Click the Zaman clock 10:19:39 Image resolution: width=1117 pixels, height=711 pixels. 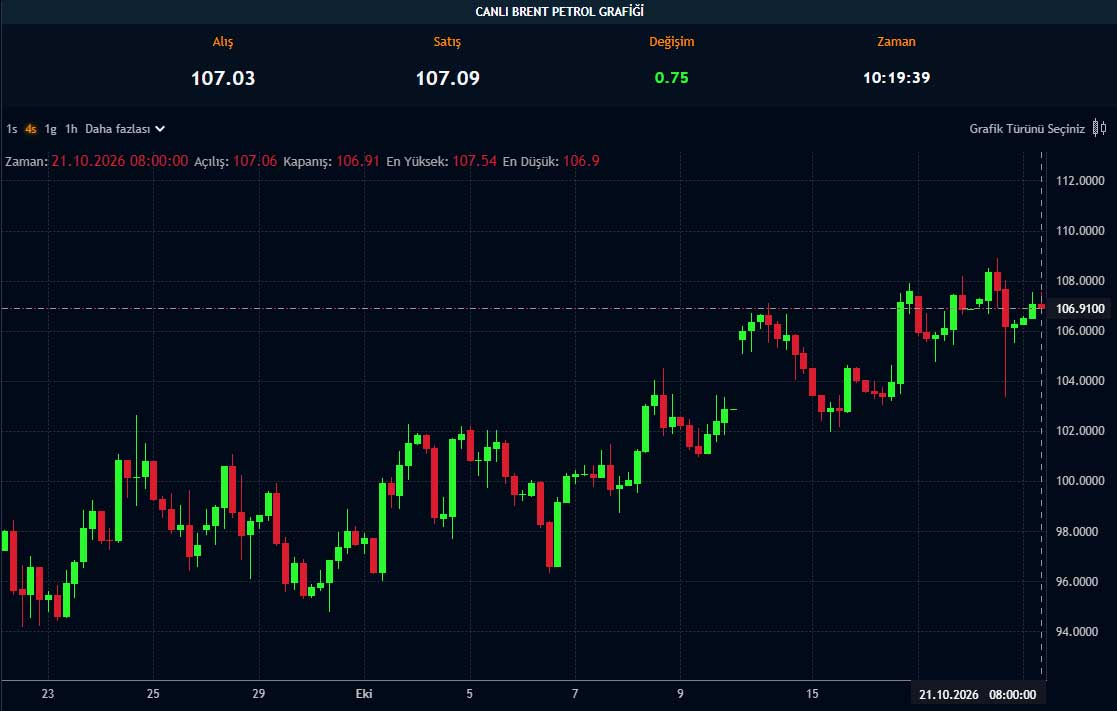896,78
